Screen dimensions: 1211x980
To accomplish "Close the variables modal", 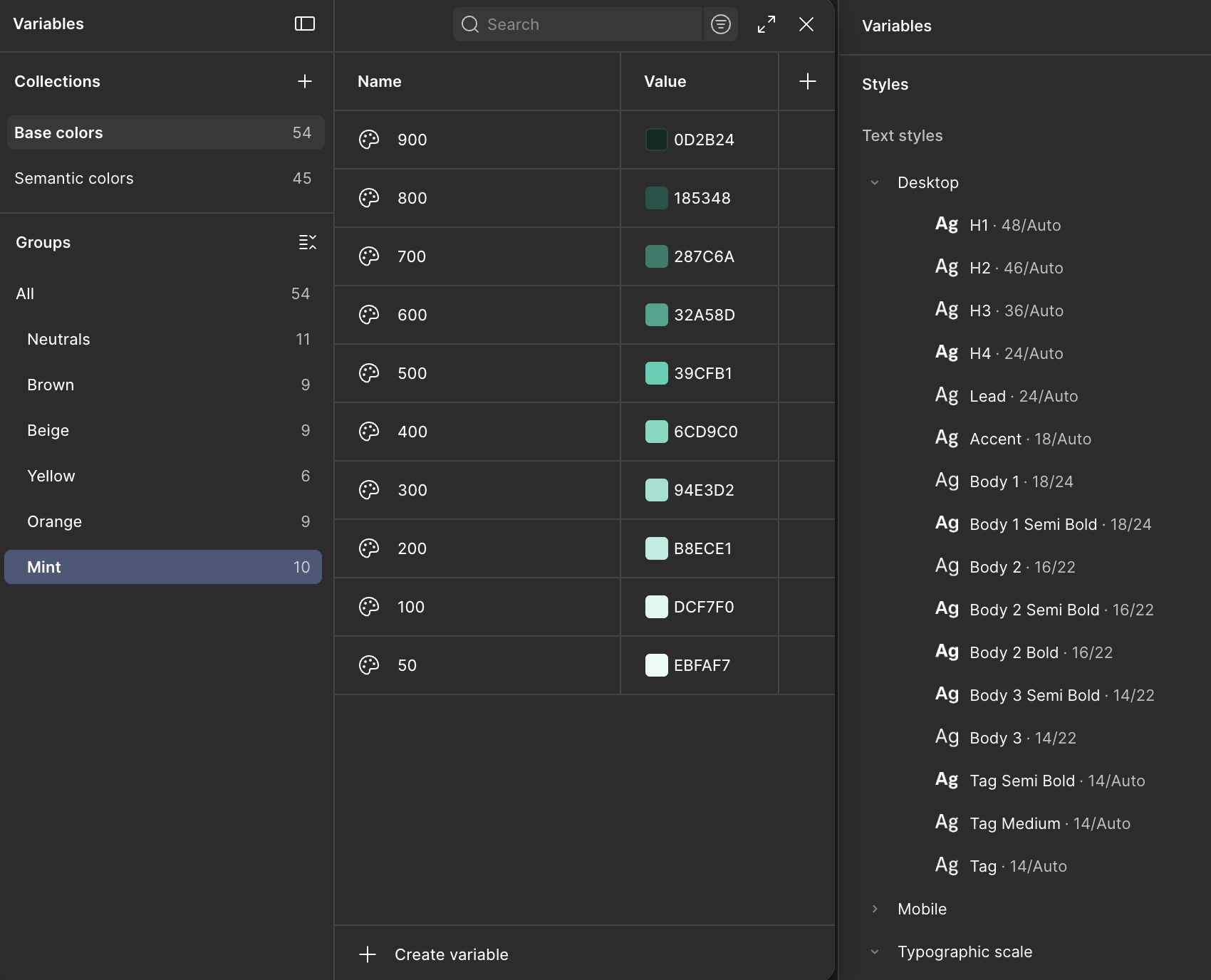I will [x=806, y=24].
